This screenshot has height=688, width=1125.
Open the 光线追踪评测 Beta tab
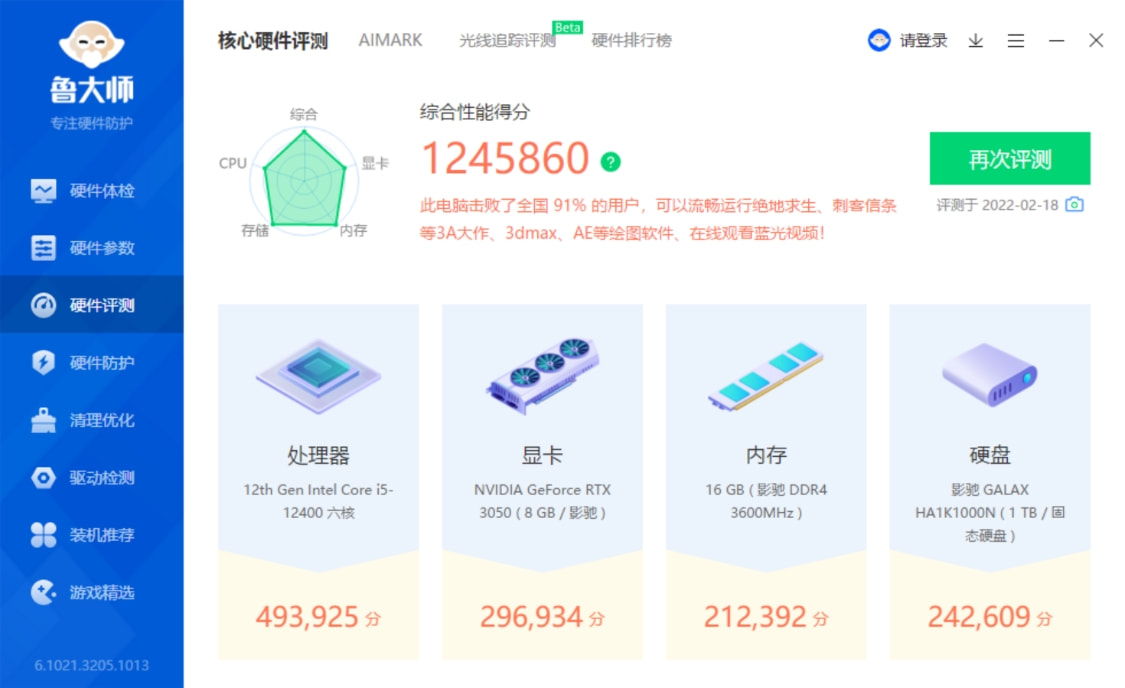coord(506,42)
